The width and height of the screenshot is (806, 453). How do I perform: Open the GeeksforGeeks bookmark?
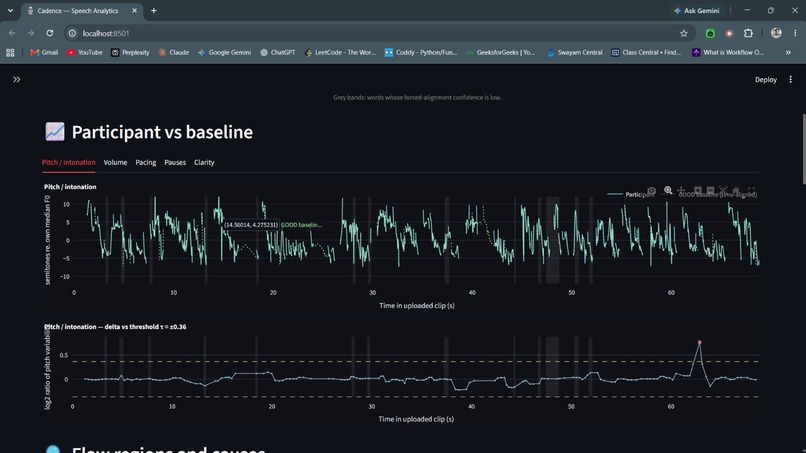coord(501,52)
